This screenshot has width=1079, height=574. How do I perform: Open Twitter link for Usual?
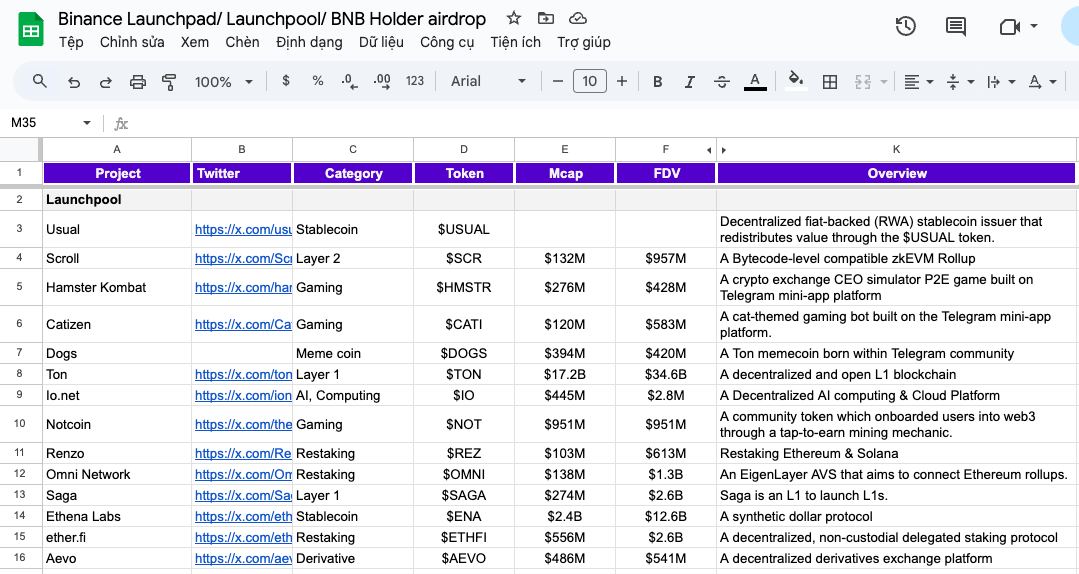point(243,230)
